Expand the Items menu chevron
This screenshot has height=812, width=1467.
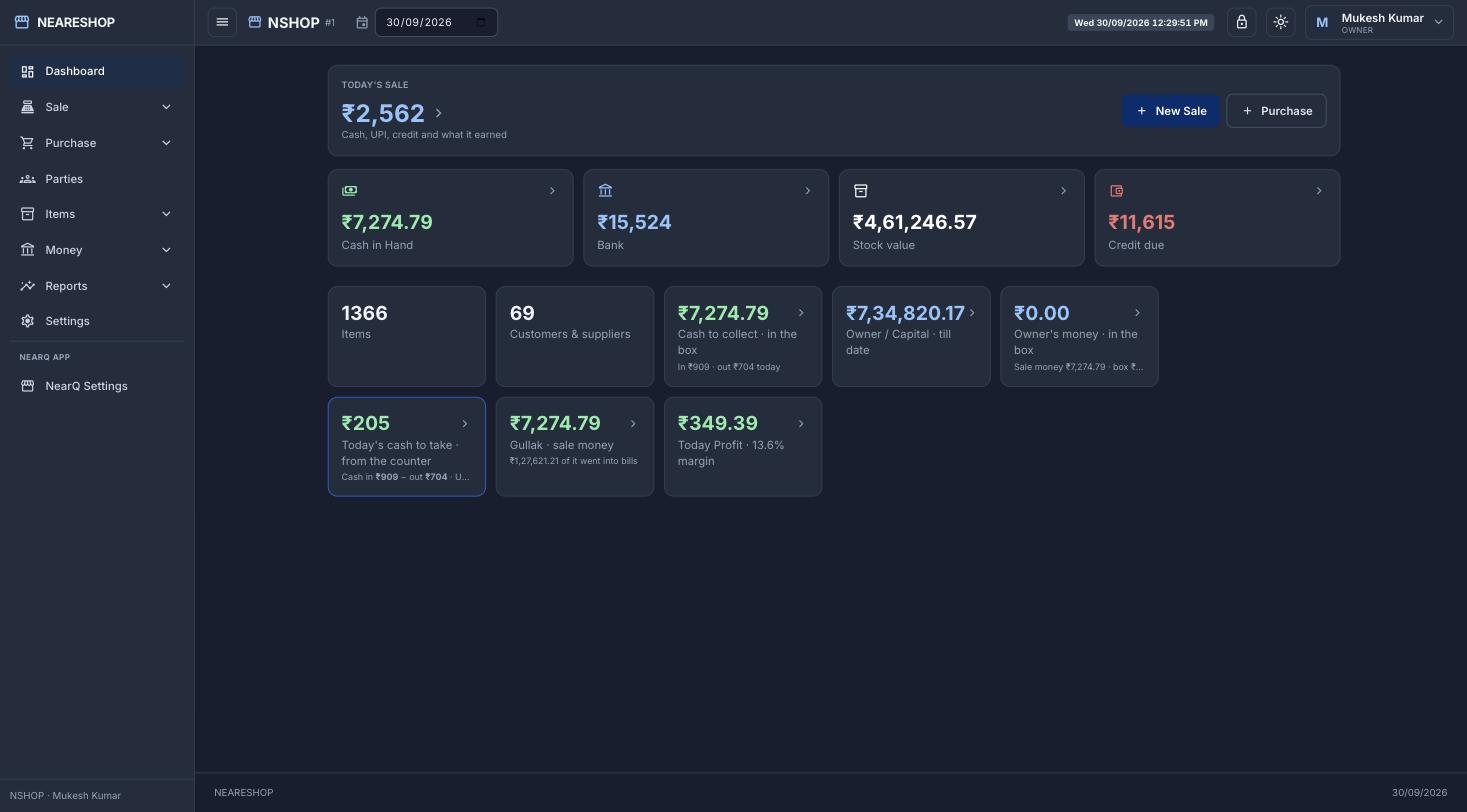click(166, 214)
